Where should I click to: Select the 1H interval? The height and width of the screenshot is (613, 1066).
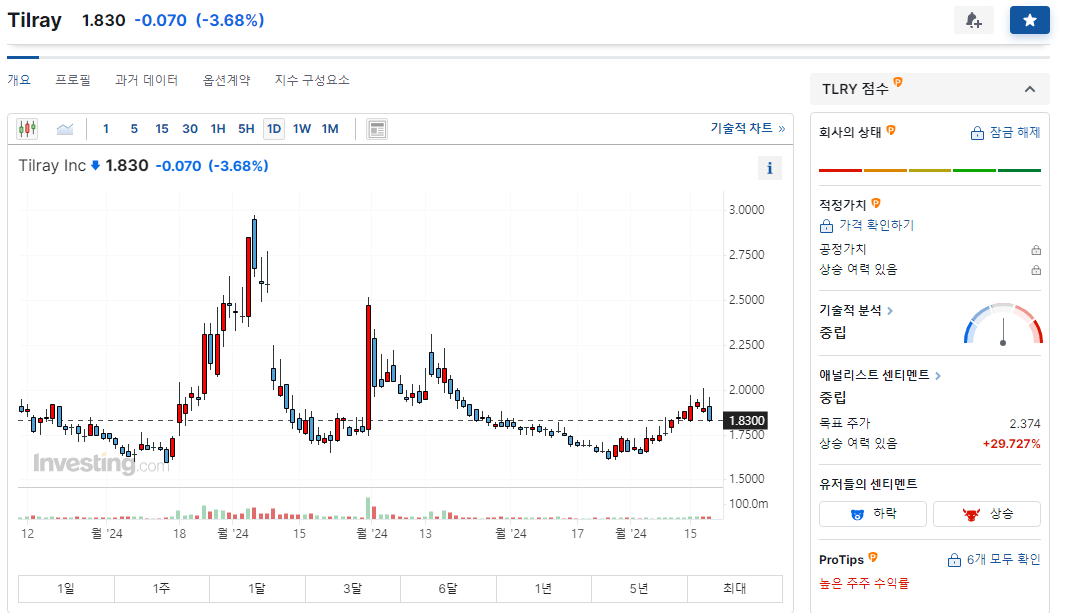(218, 128)
